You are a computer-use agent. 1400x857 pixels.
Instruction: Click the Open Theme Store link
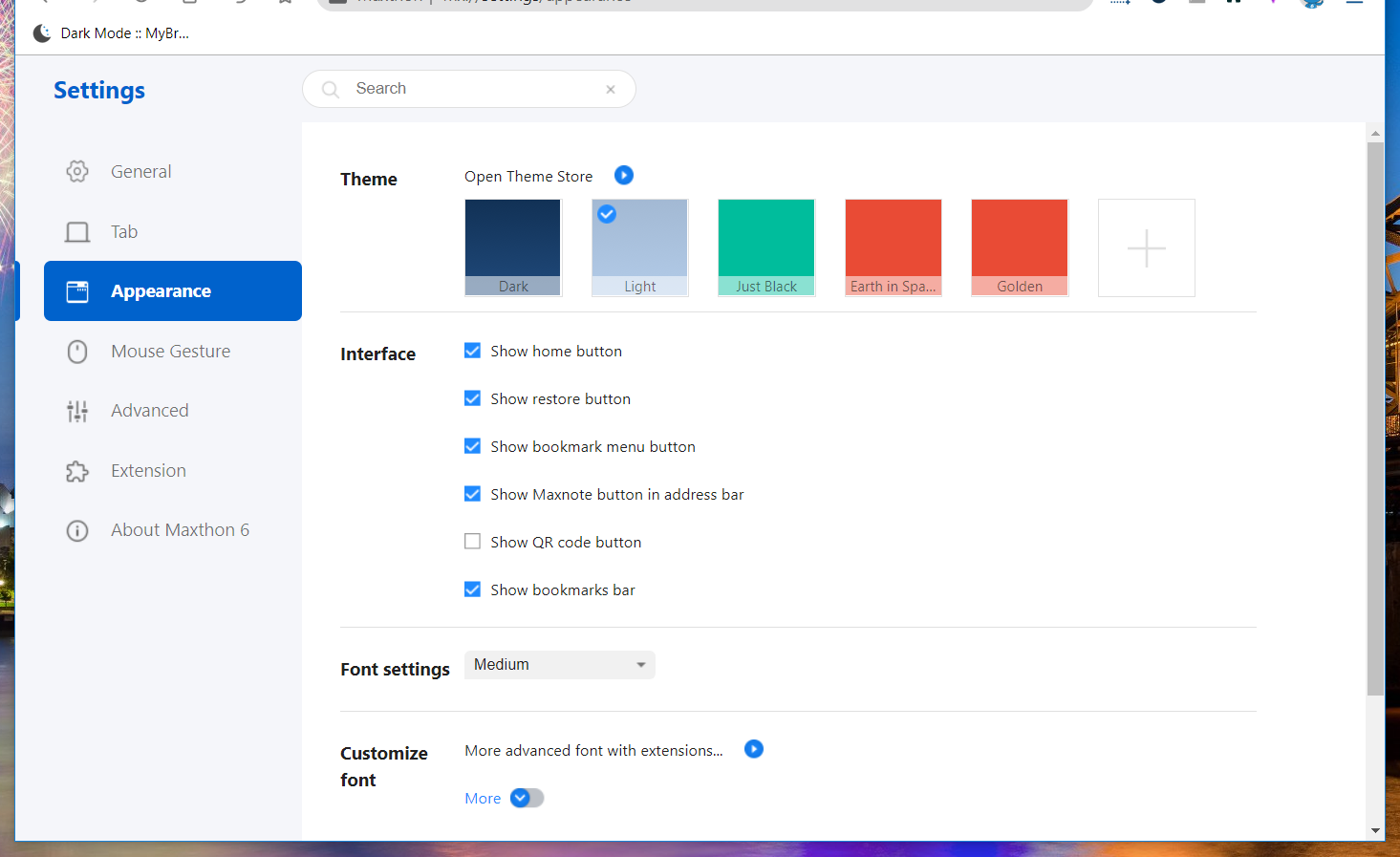528,176
